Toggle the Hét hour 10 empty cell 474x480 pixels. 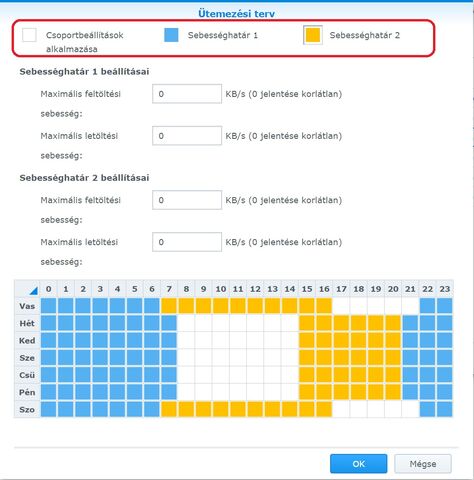(221, 323)
